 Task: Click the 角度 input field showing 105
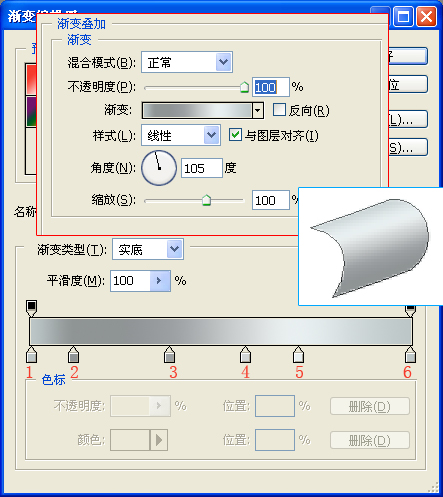click(202, 168)
